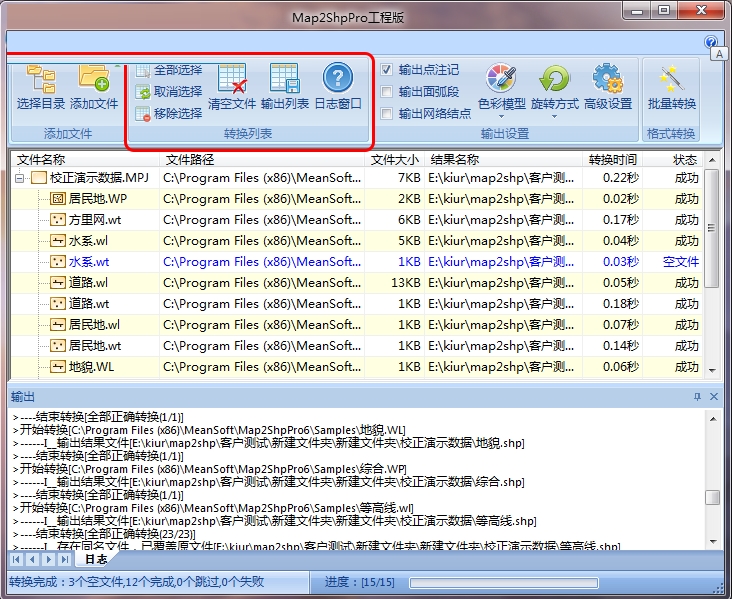Click the conversion progress bar
736x599 pixels.
pyautogui.click(x=504, y=583)
